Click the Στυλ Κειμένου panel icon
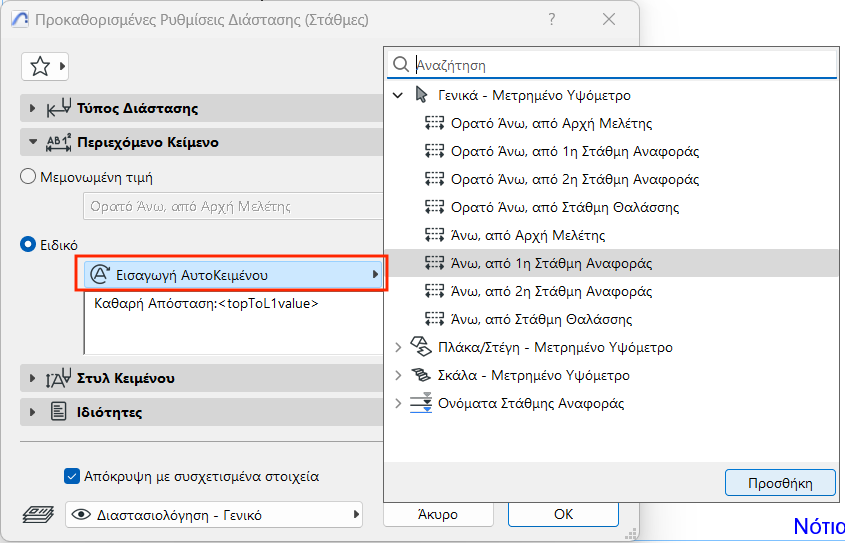 [59, 378]
